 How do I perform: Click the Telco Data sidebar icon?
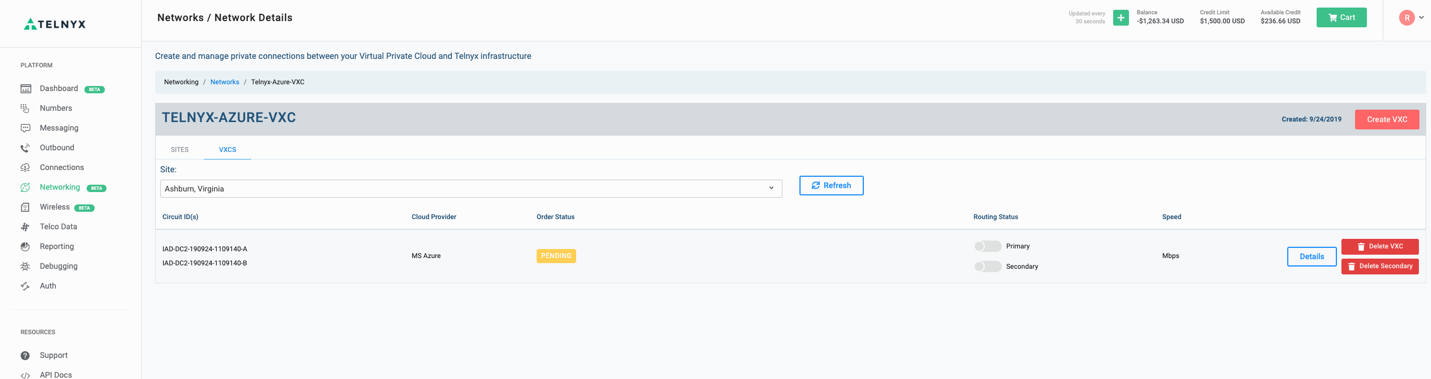26,227
